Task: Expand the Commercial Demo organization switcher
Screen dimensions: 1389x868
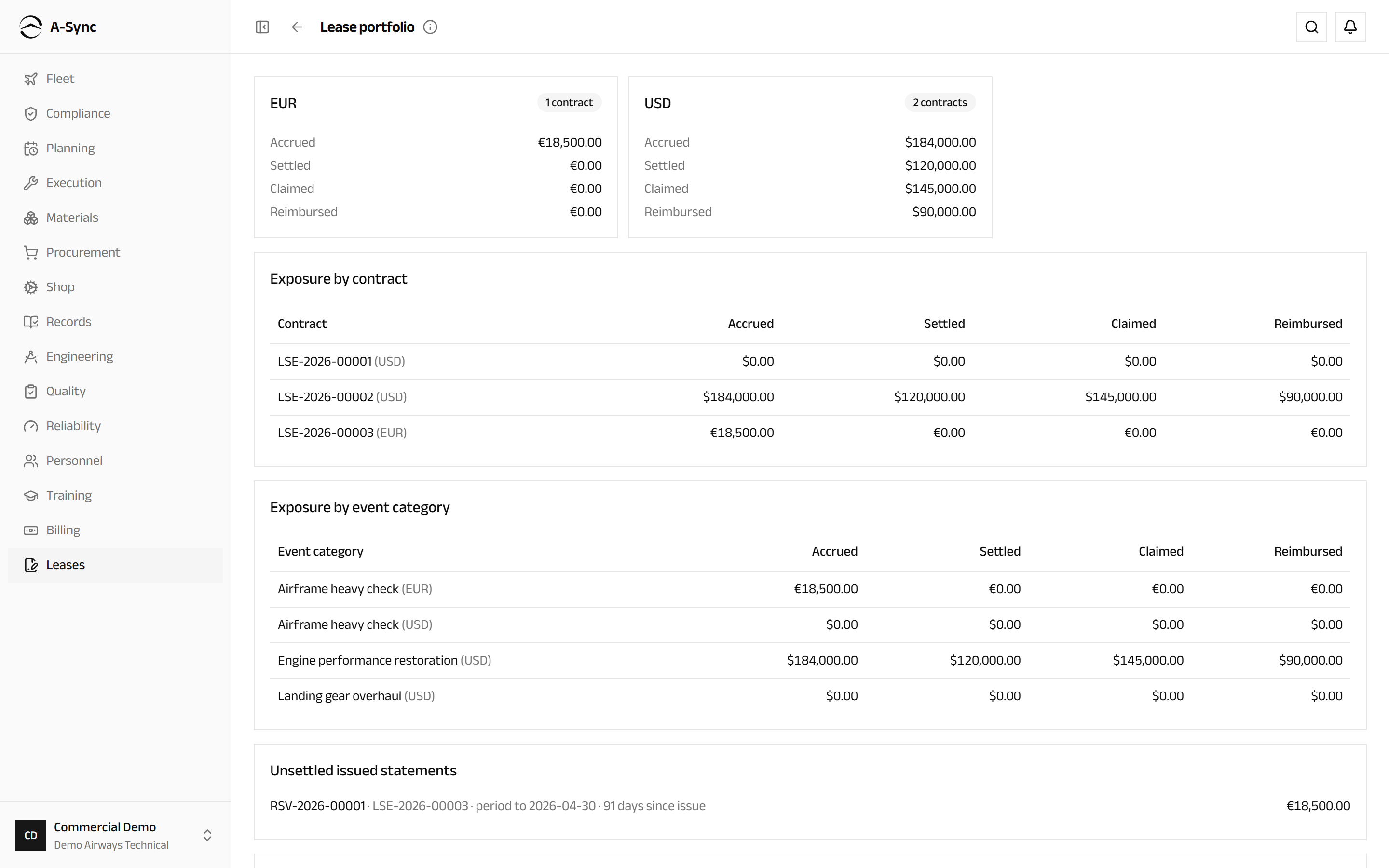Action: pos(208,835)
